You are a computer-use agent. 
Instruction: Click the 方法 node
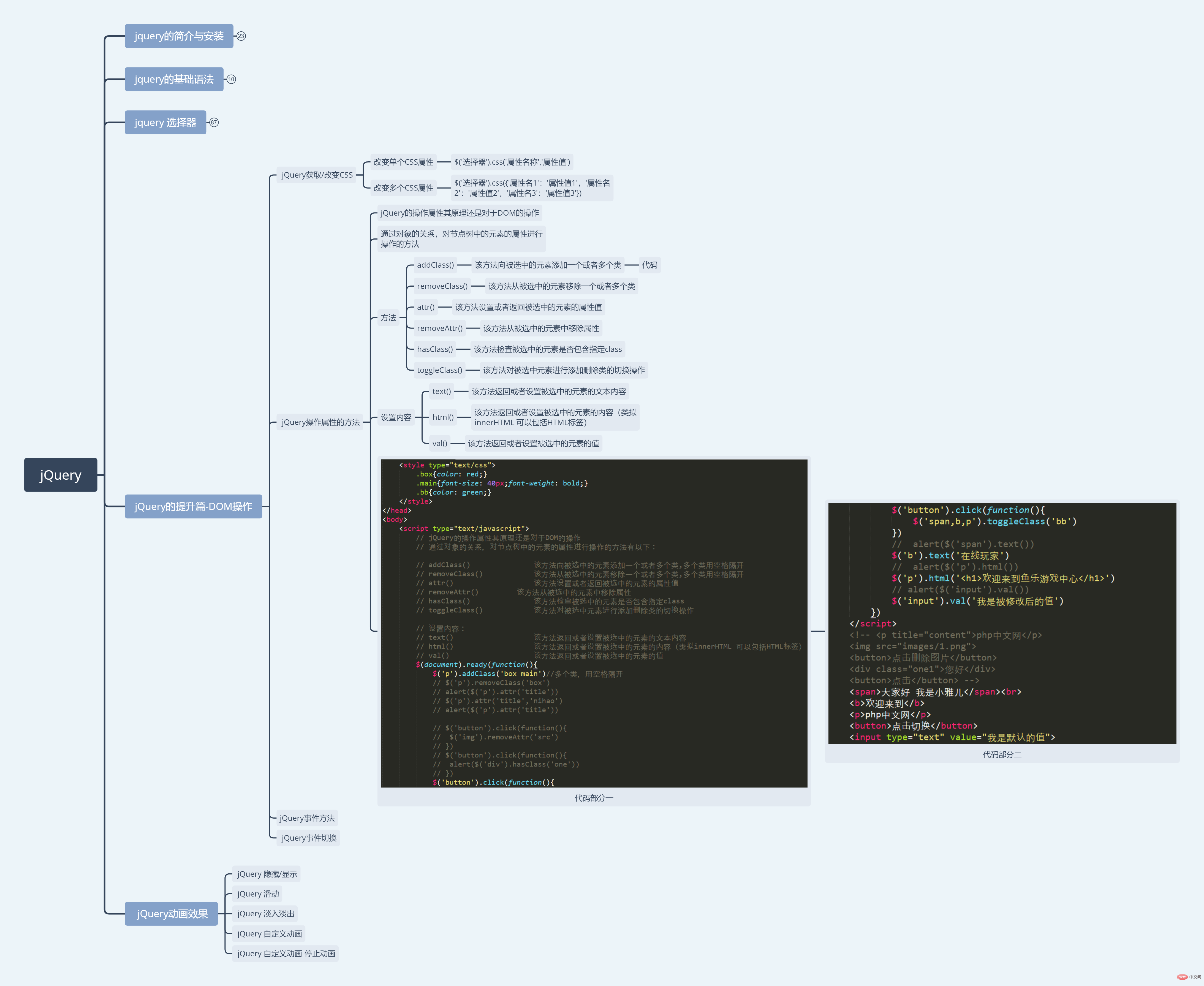click(388, 318)
